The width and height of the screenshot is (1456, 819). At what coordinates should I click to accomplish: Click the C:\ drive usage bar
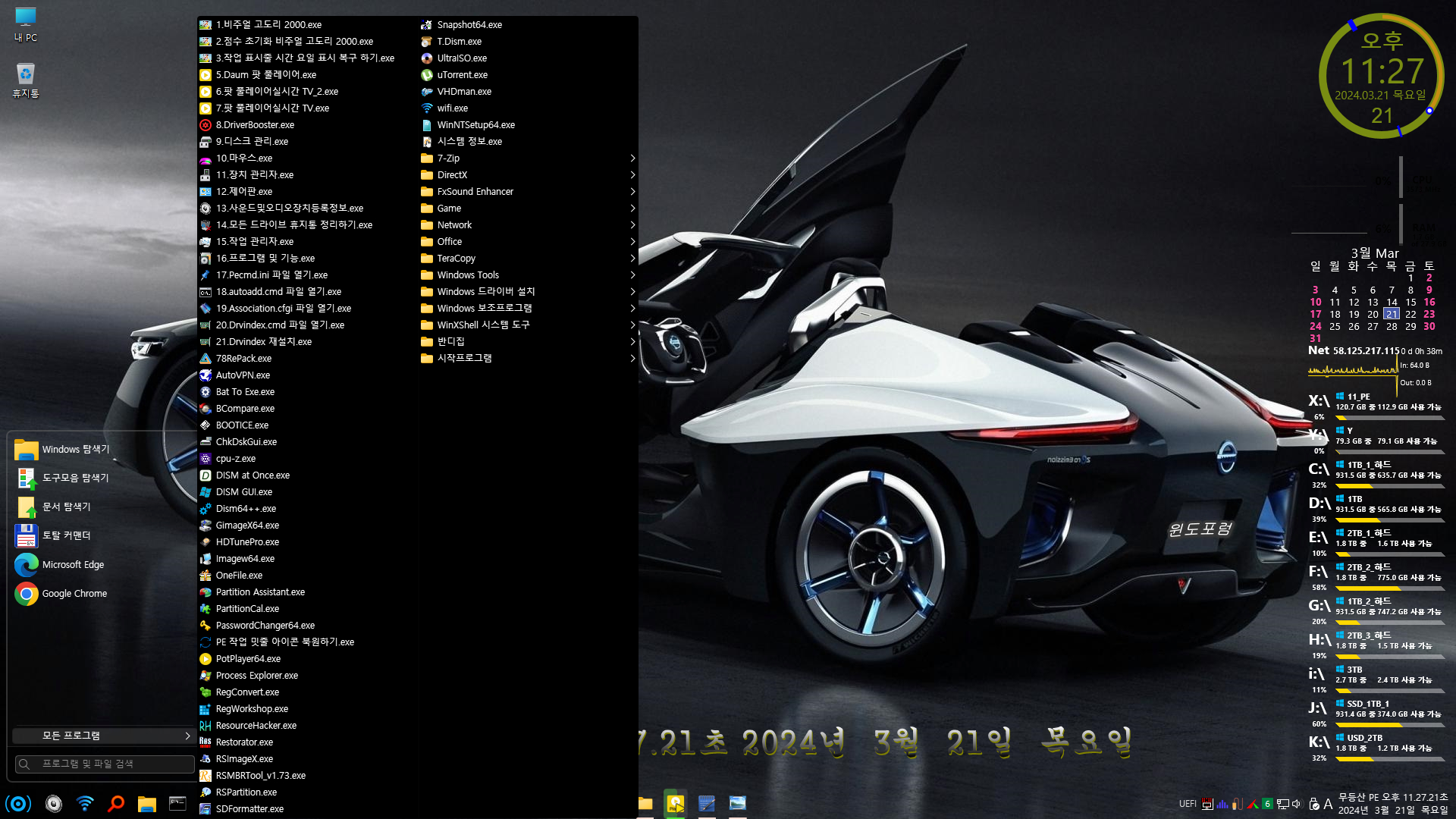coord(1389,486)
